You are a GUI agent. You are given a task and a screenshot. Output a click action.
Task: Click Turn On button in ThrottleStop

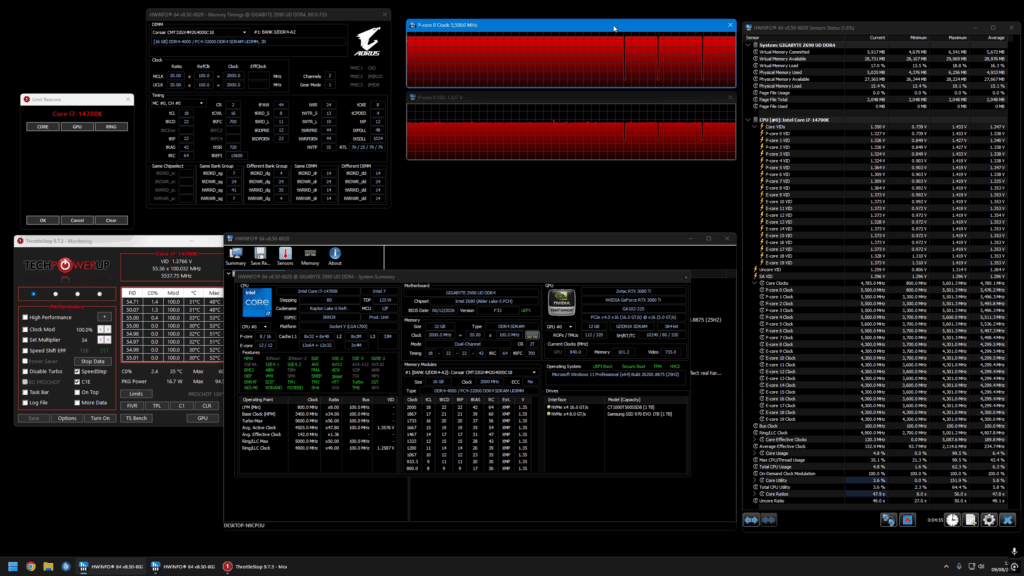tap(100, 418)
